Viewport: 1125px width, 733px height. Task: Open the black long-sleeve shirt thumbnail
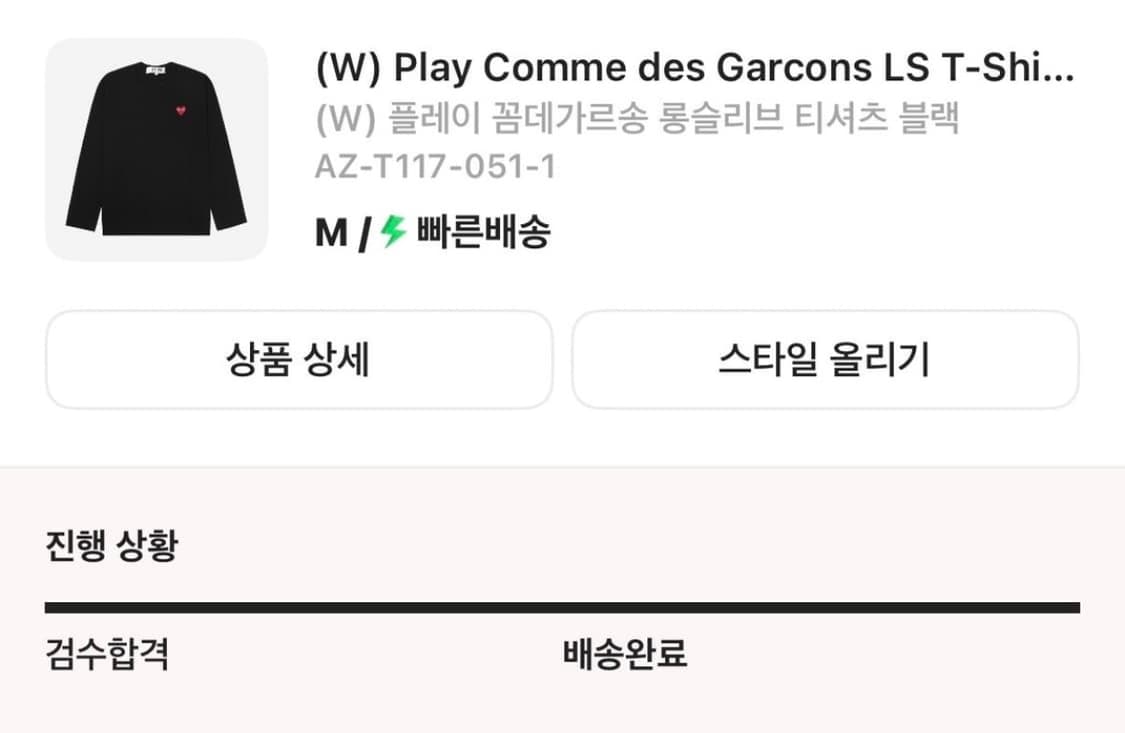[x=156, y=149]
